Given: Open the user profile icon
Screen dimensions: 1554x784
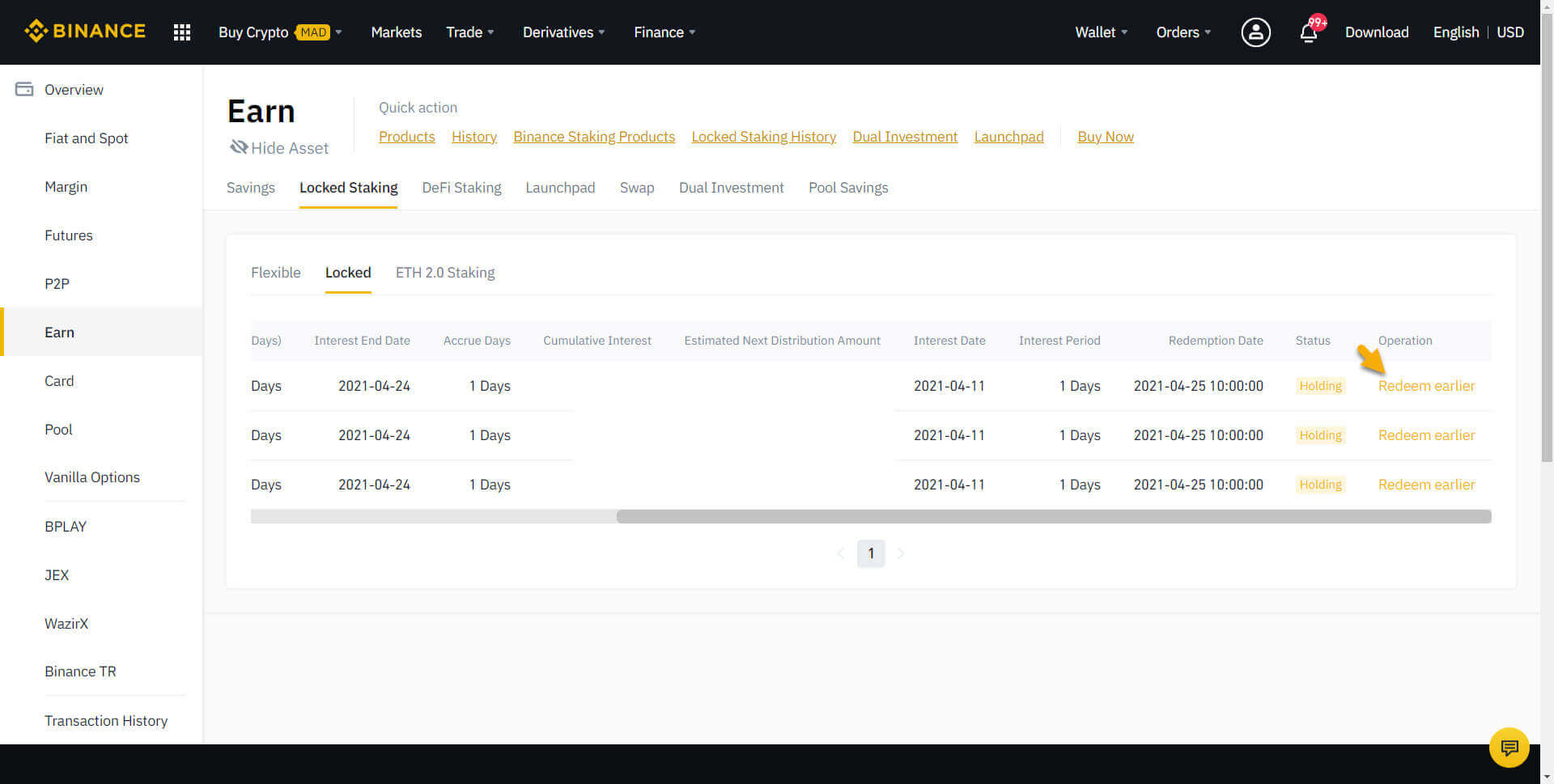Looking at the screenshot, I should coord(1255,32).
